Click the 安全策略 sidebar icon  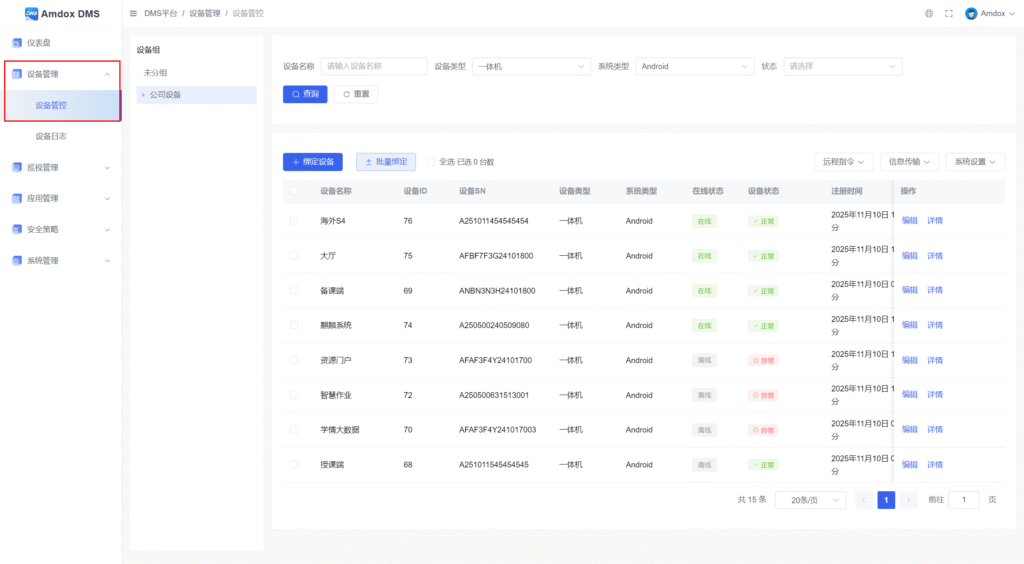click(16, 229)
